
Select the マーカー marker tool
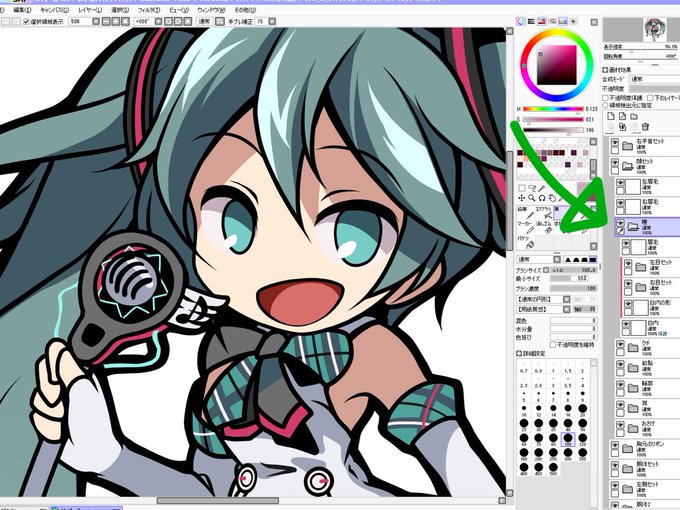click(525, 228)
